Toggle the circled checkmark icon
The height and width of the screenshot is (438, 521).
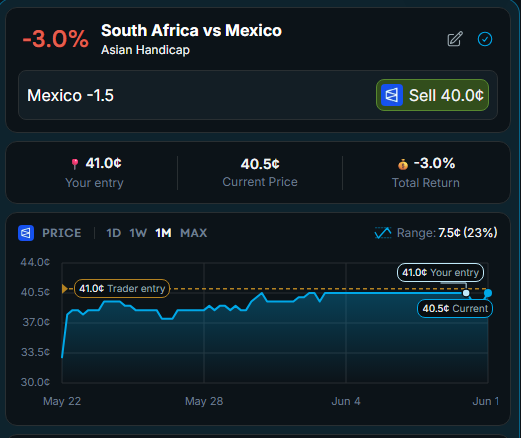click(x=485, y=39)
